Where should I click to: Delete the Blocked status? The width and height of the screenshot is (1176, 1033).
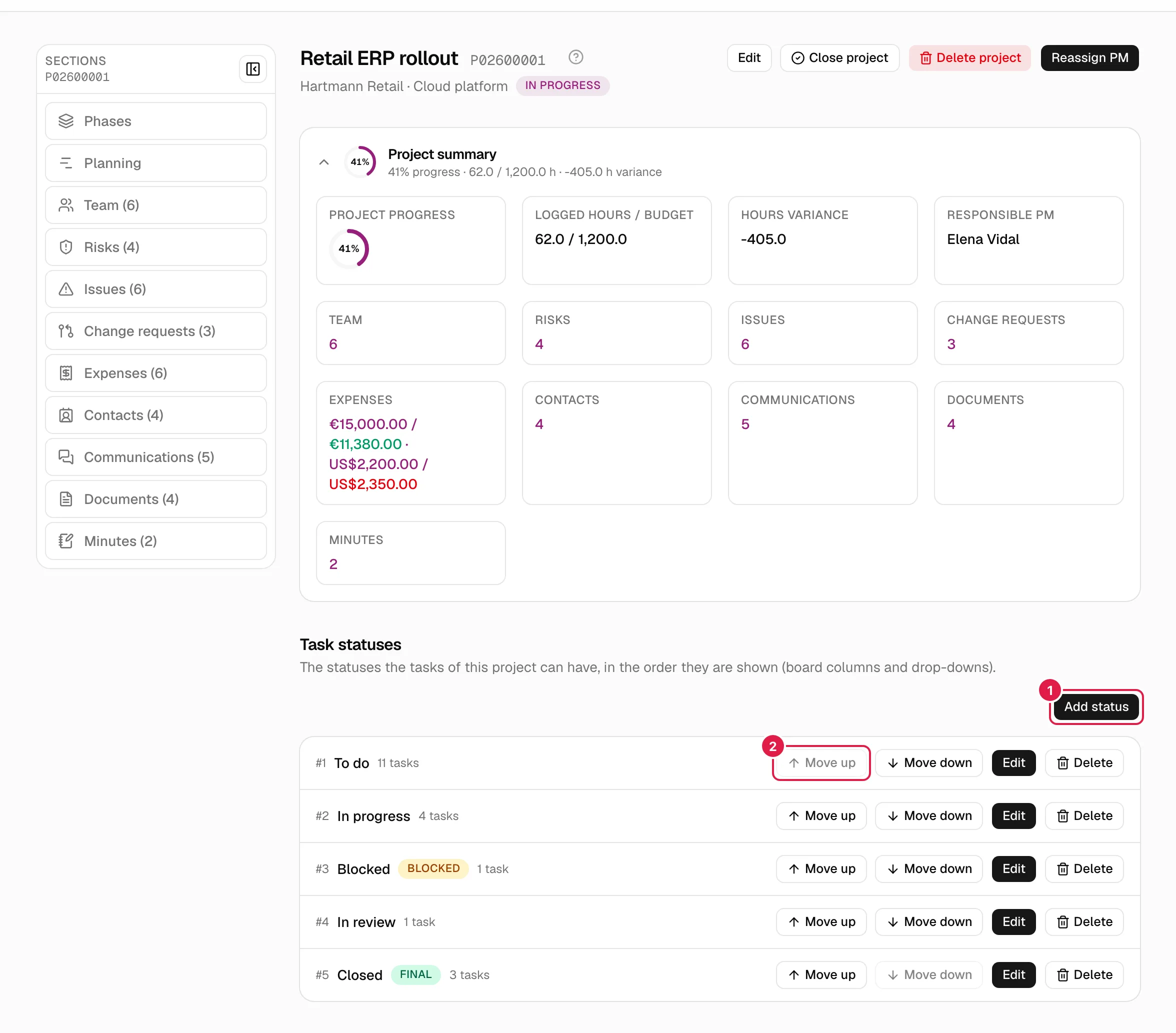1084,869
